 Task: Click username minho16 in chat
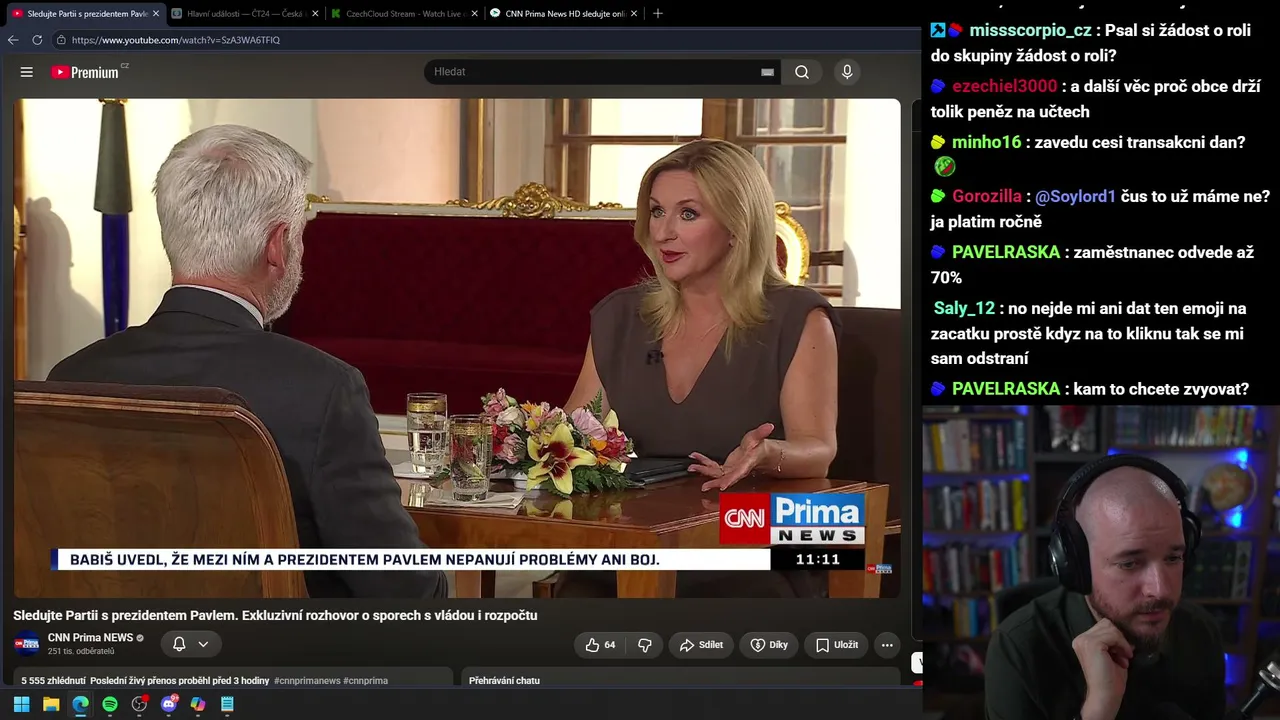pyautogui.click(x=986, y=142)
